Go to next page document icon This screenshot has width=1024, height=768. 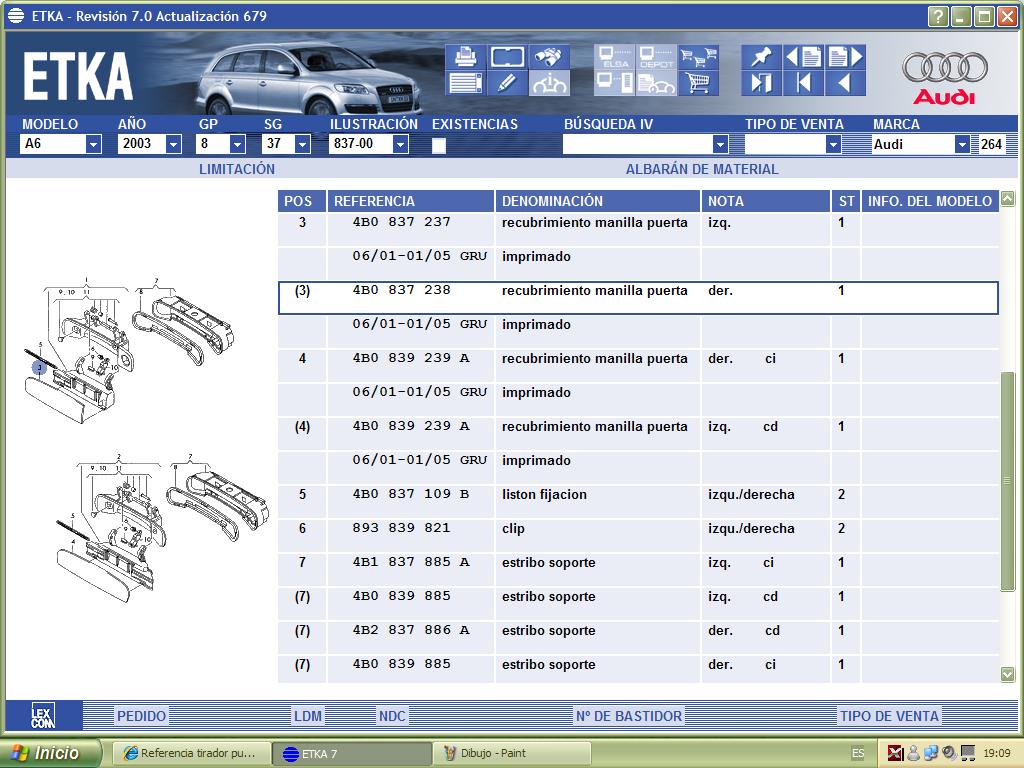point(846,57)
